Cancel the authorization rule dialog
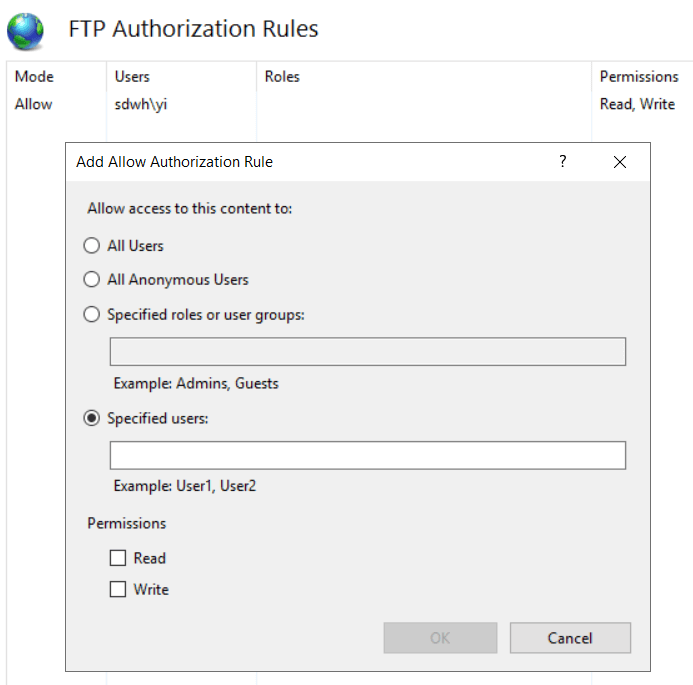This screenshot has height=685, width=693. click(x=570, y=638)
